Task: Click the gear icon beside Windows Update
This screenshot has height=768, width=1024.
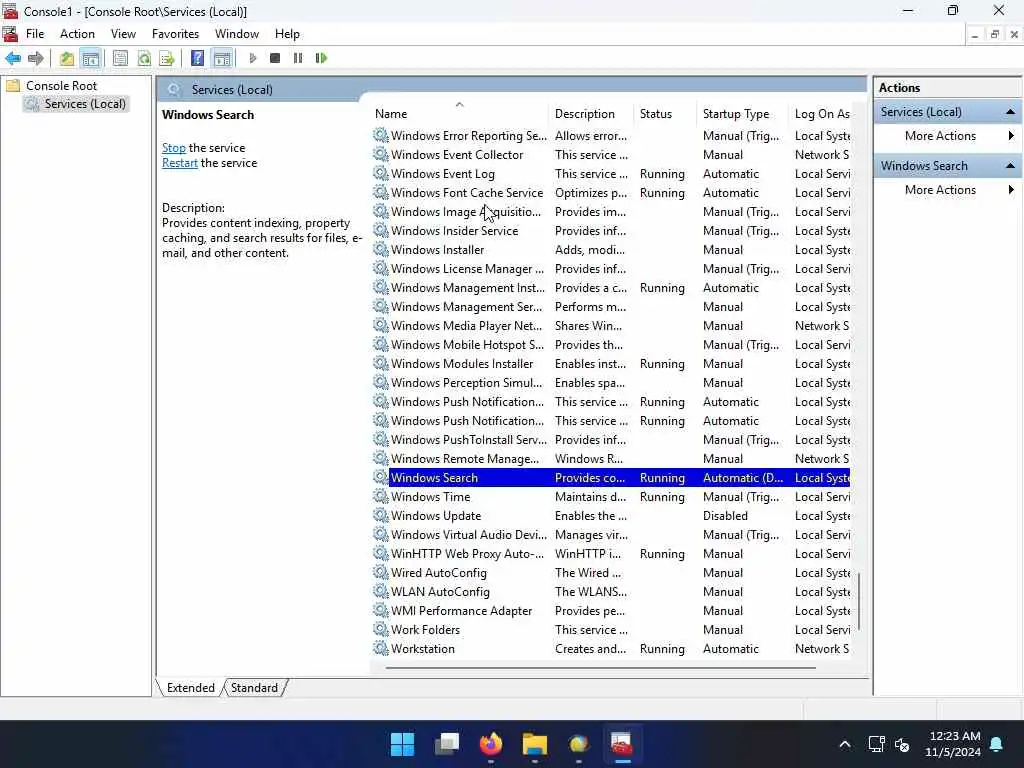Action: click(x=381, y=515)
